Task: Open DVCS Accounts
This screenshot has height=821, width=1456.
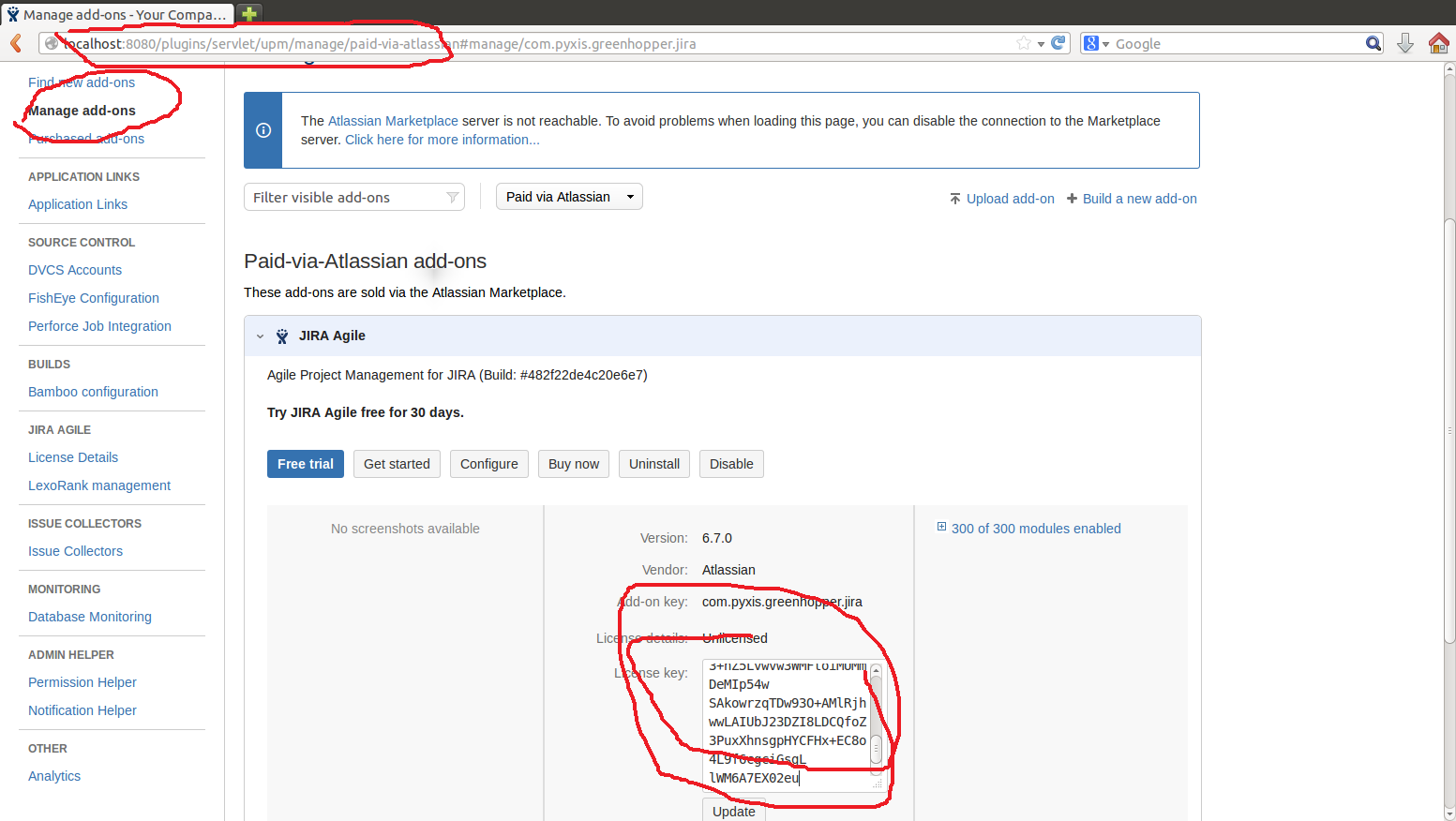Action: 75,270
